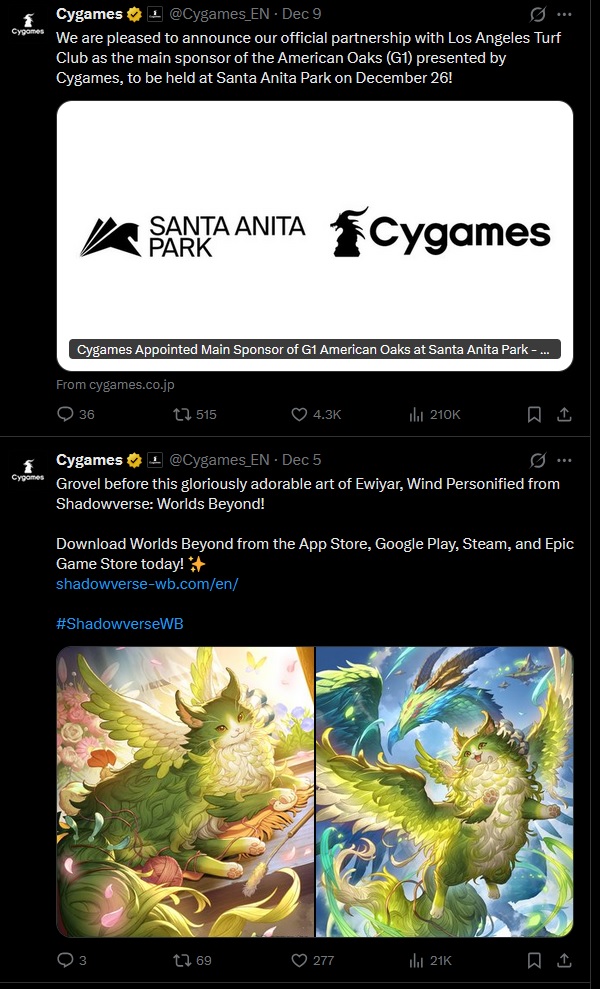Image resolution: width=600 pixels, height=989 pixels.
Task: Open shadowverse-wb.com/en/ link
Action: coord(147,583)
